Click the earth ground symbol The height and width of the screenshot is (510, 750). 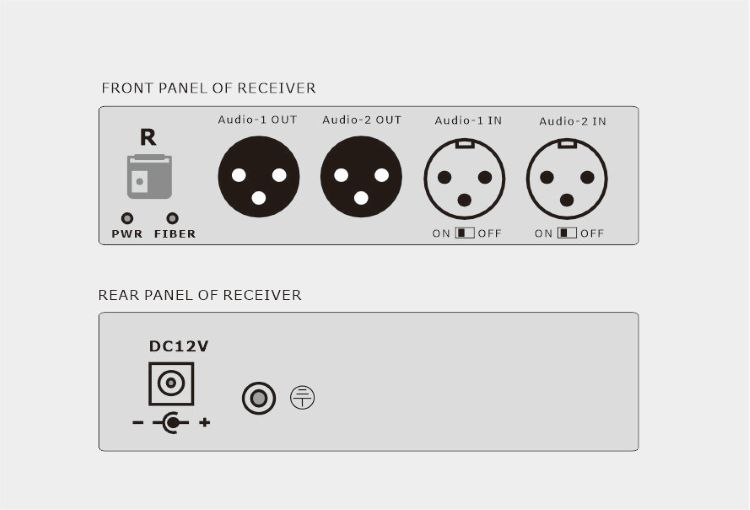(302, 398)
